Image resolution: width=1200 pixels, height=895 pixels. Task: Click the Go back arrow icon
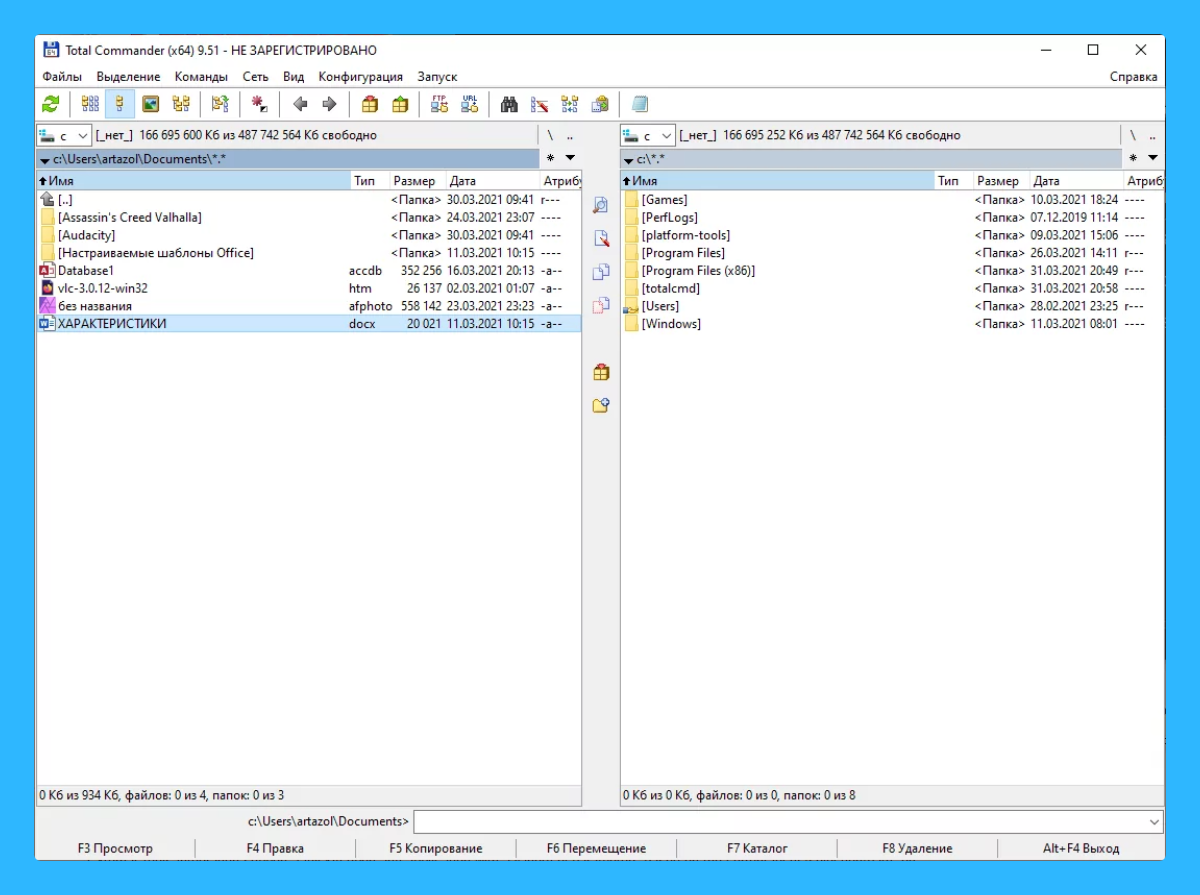coord(299,104)
